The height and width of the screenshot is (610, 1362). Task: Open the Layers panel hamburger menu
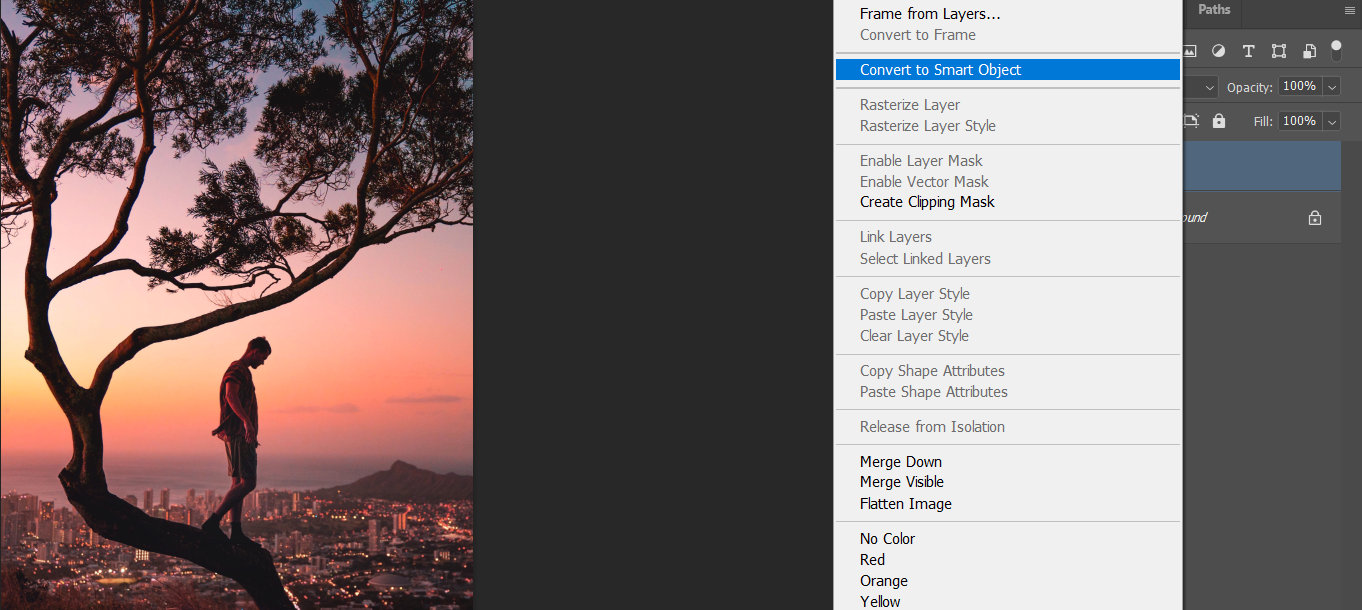[1349, 10]
